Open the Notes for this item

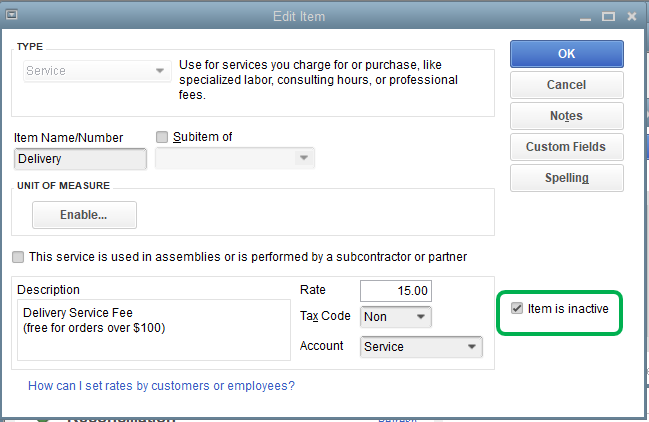[566, 116]
